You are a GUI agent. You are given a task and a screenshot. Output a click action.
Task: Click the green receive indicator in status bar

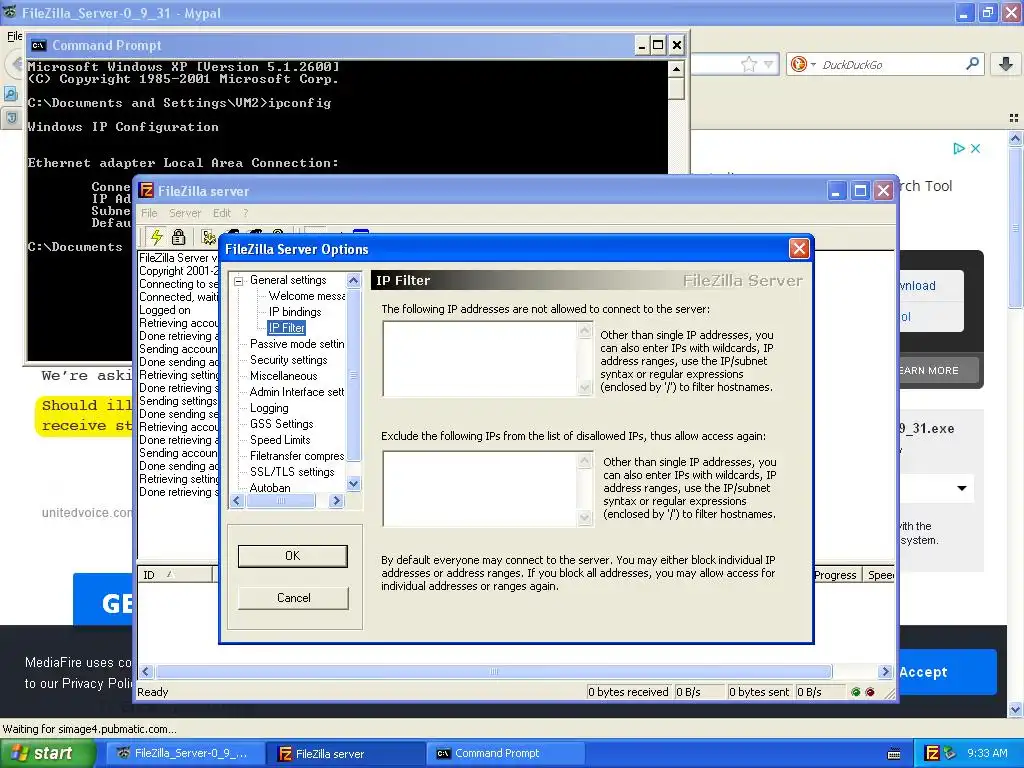tap(856, 692)
